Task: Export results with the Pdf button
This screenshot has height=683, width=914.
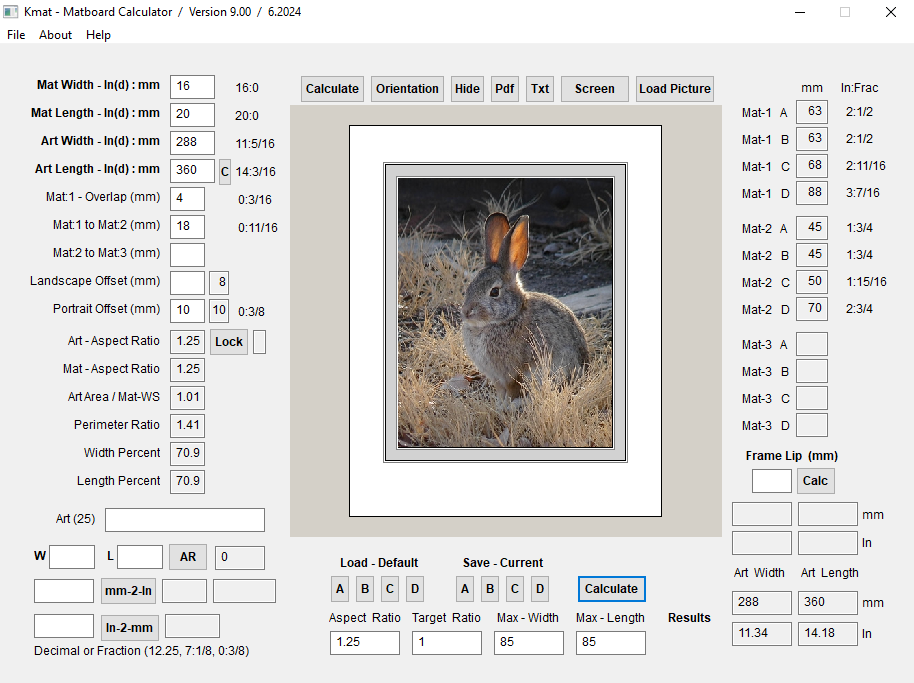Action: pos(504,89)
